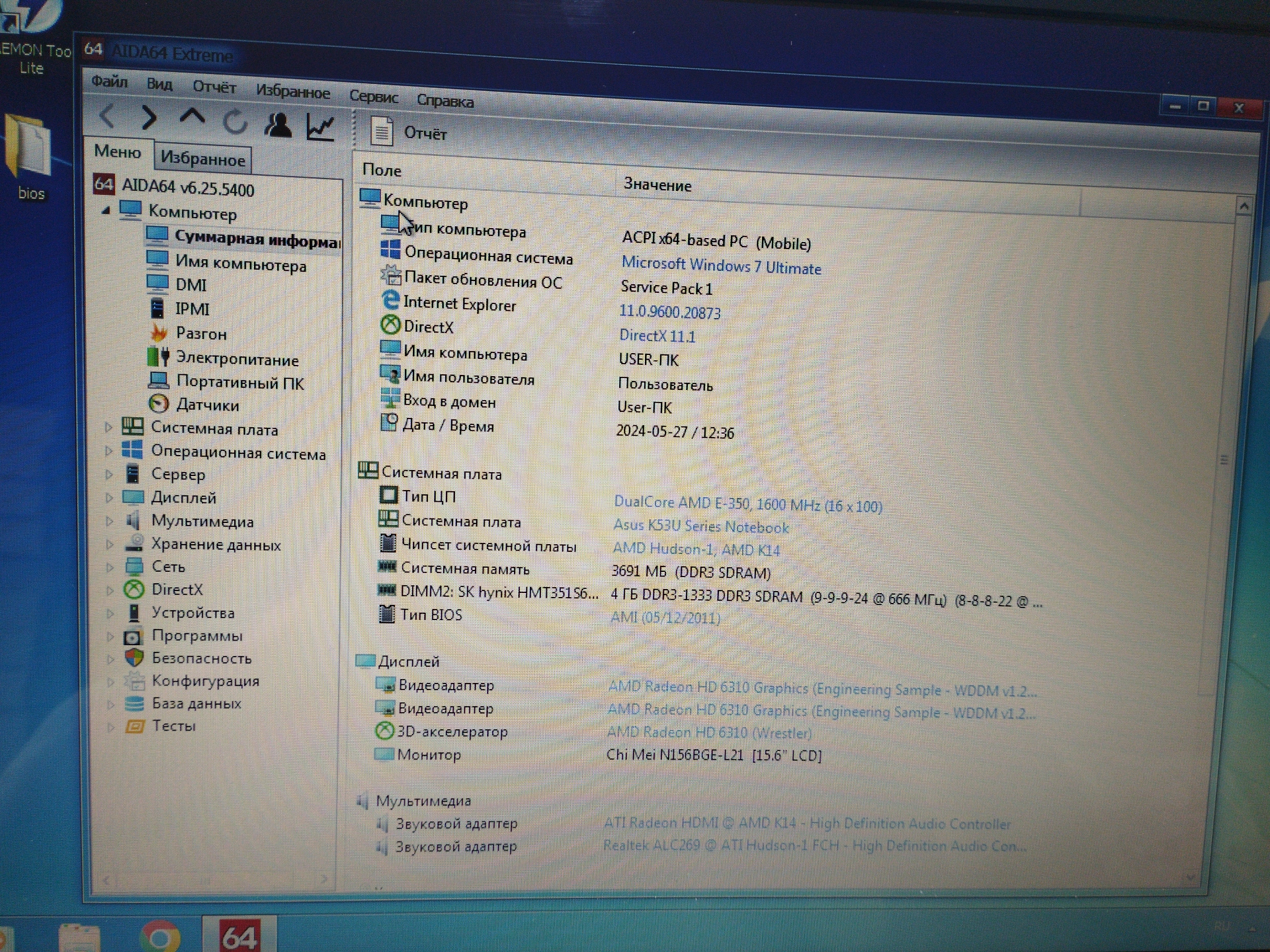Click the Программы icon in tree
This screenshot has height=952, width=1270.
point(133,637)
